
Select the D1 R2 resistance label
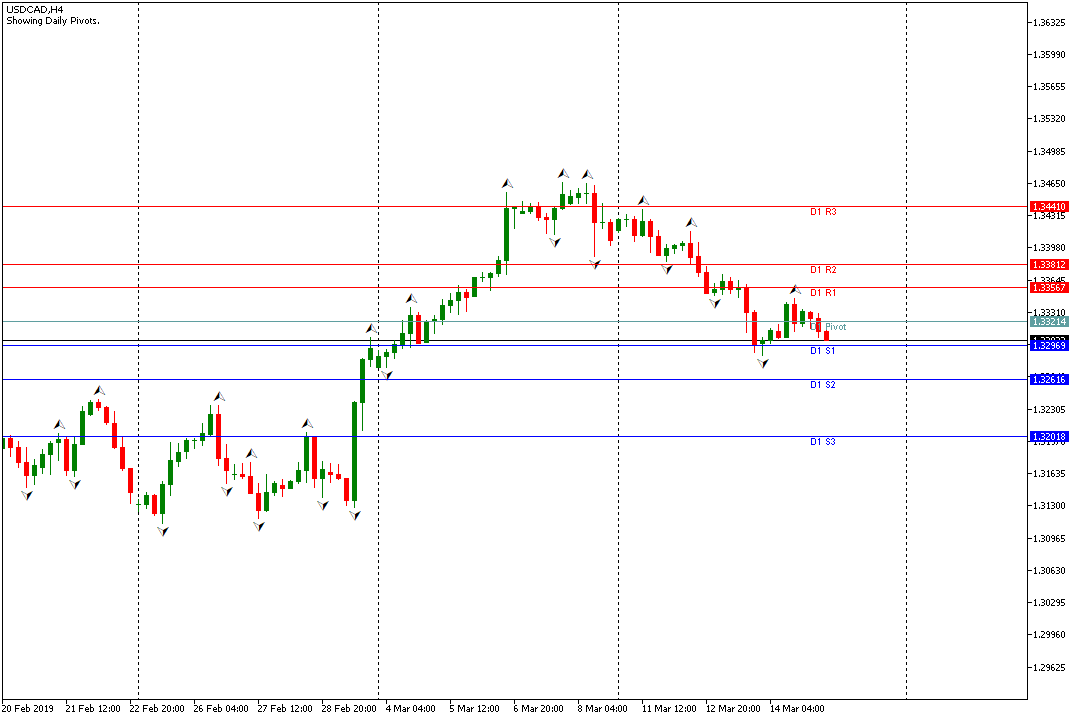click(823, 270)
